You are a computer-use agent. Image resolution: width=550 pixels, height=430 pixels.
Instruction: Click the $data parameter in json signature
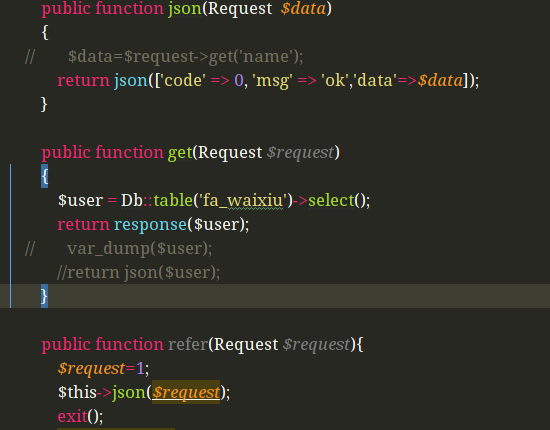coord(303,9)
